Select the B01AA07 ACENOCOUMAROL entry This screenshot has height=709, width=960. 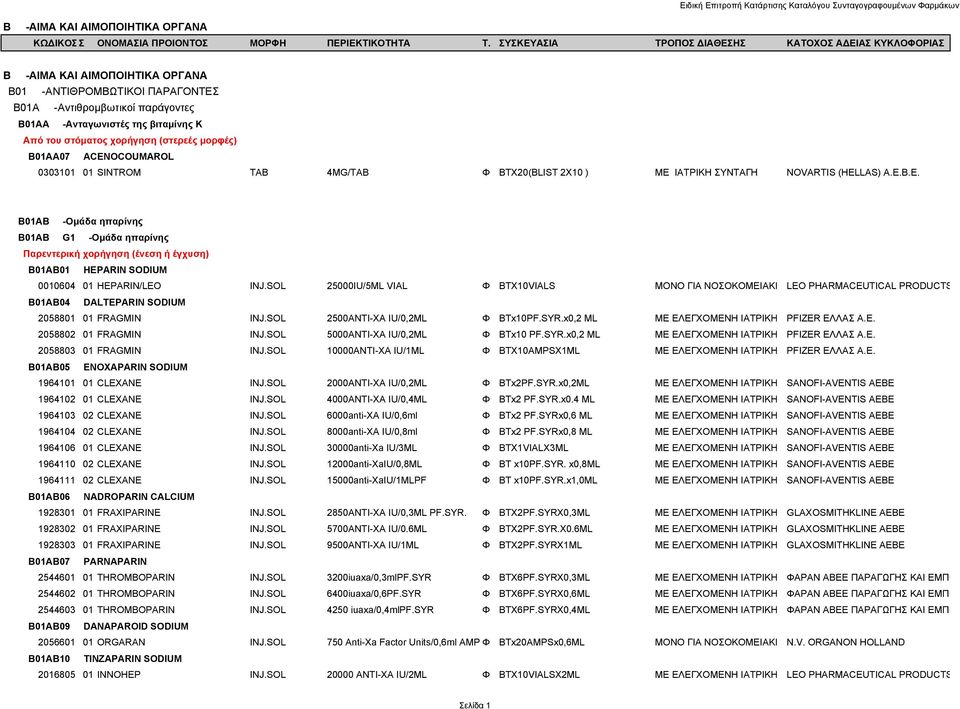(101, 156)
